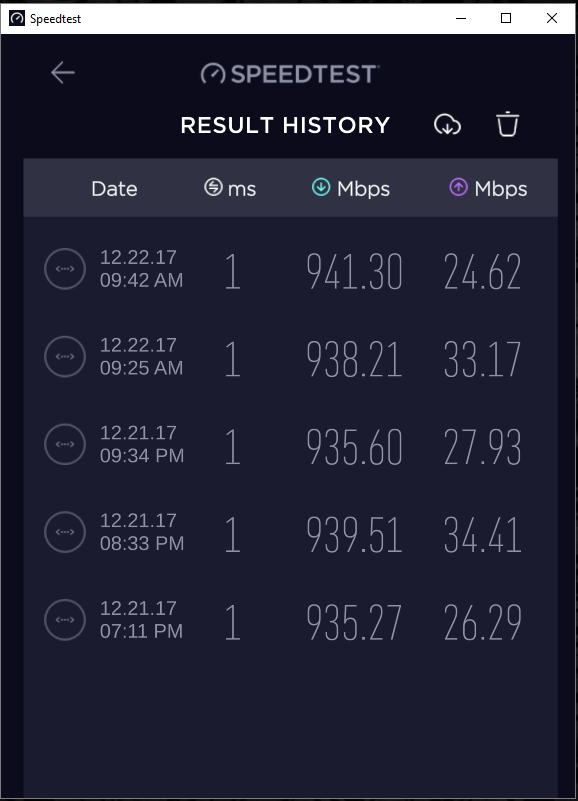Sort by download Mbps column header
Screen dimensions: 578x801
351,189
